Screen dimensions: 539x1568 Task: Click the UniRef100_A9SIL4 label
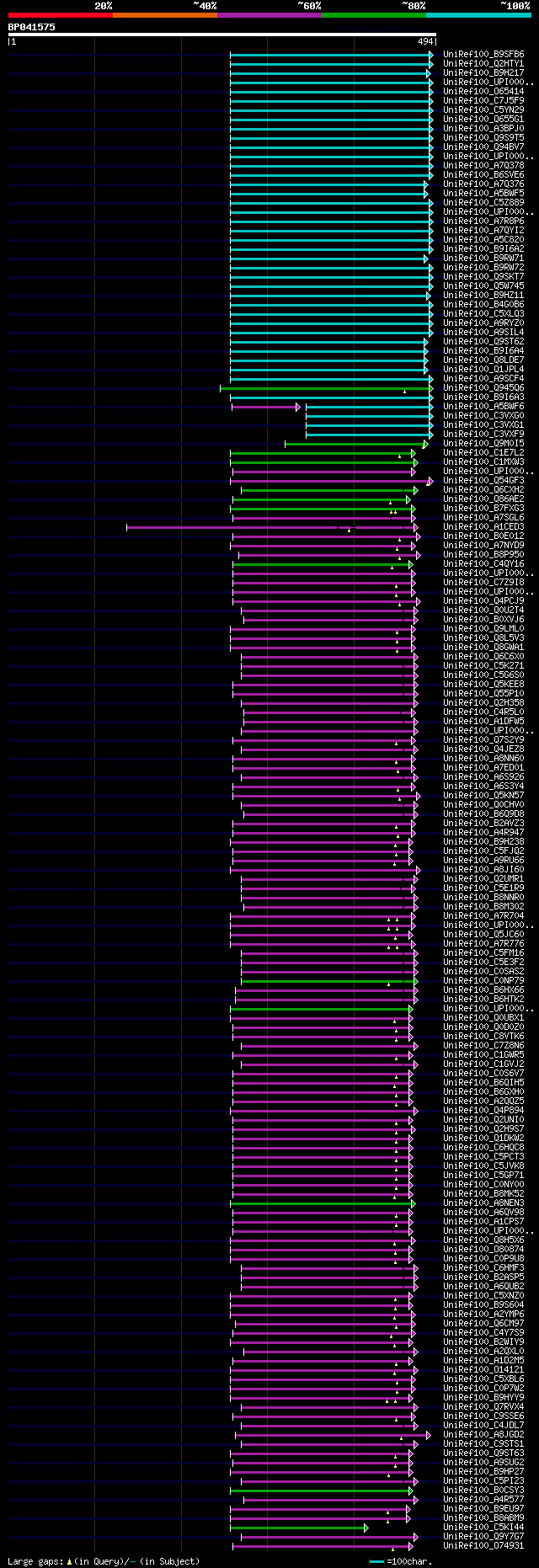point(483,333)
